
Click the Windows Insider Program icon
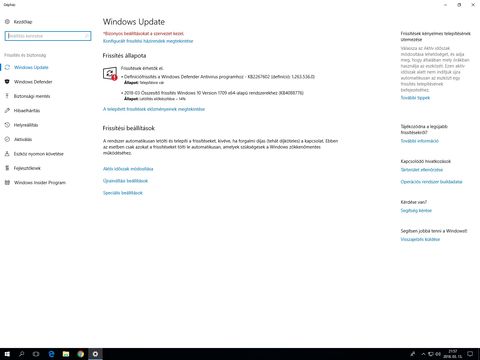[7, 182]
